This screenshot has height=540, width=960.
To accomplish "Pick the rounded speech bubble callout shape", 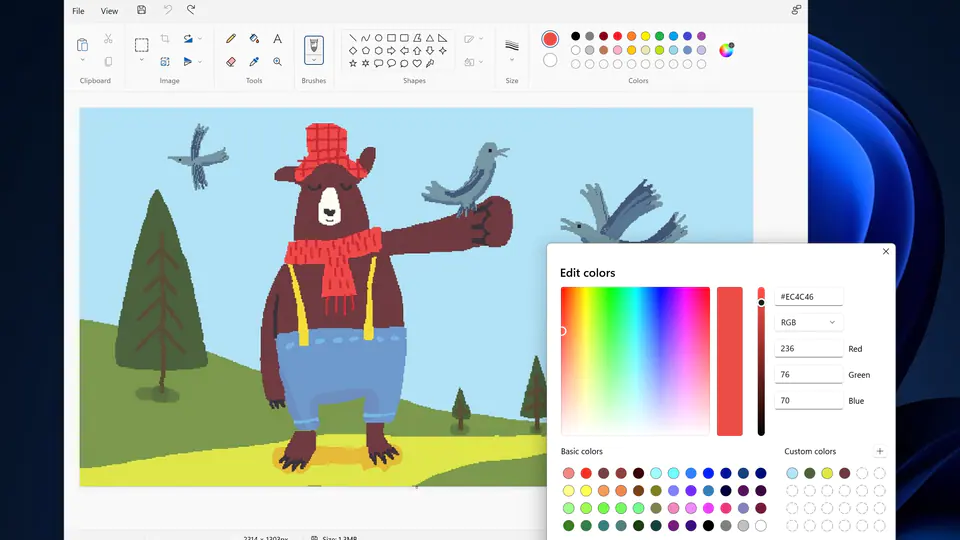I will coord(378,63).
